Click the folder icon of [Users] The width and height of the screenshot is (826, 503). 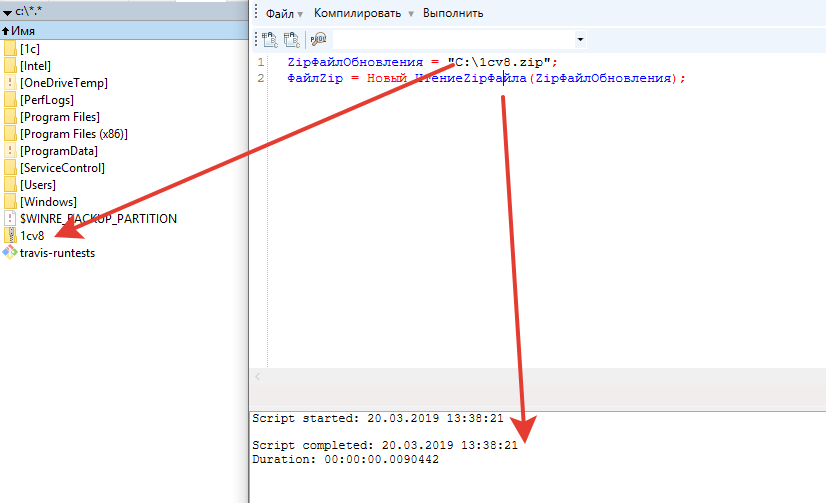point(10,185)
